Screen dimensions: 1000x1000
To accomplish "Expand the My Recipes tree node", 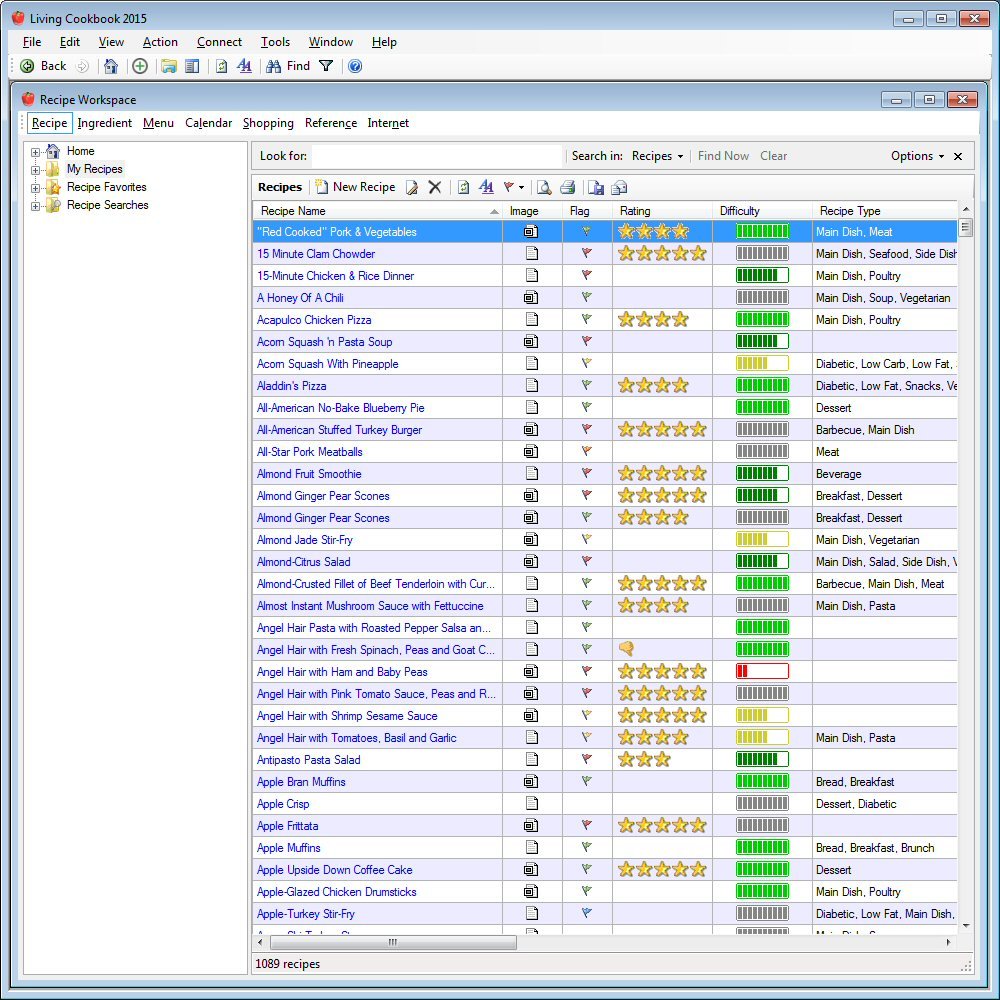I will pos(36,170).
